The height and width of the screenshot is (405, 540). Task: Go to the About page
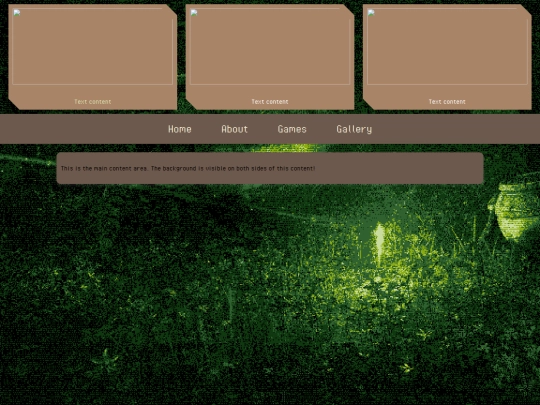pos(235,129)
